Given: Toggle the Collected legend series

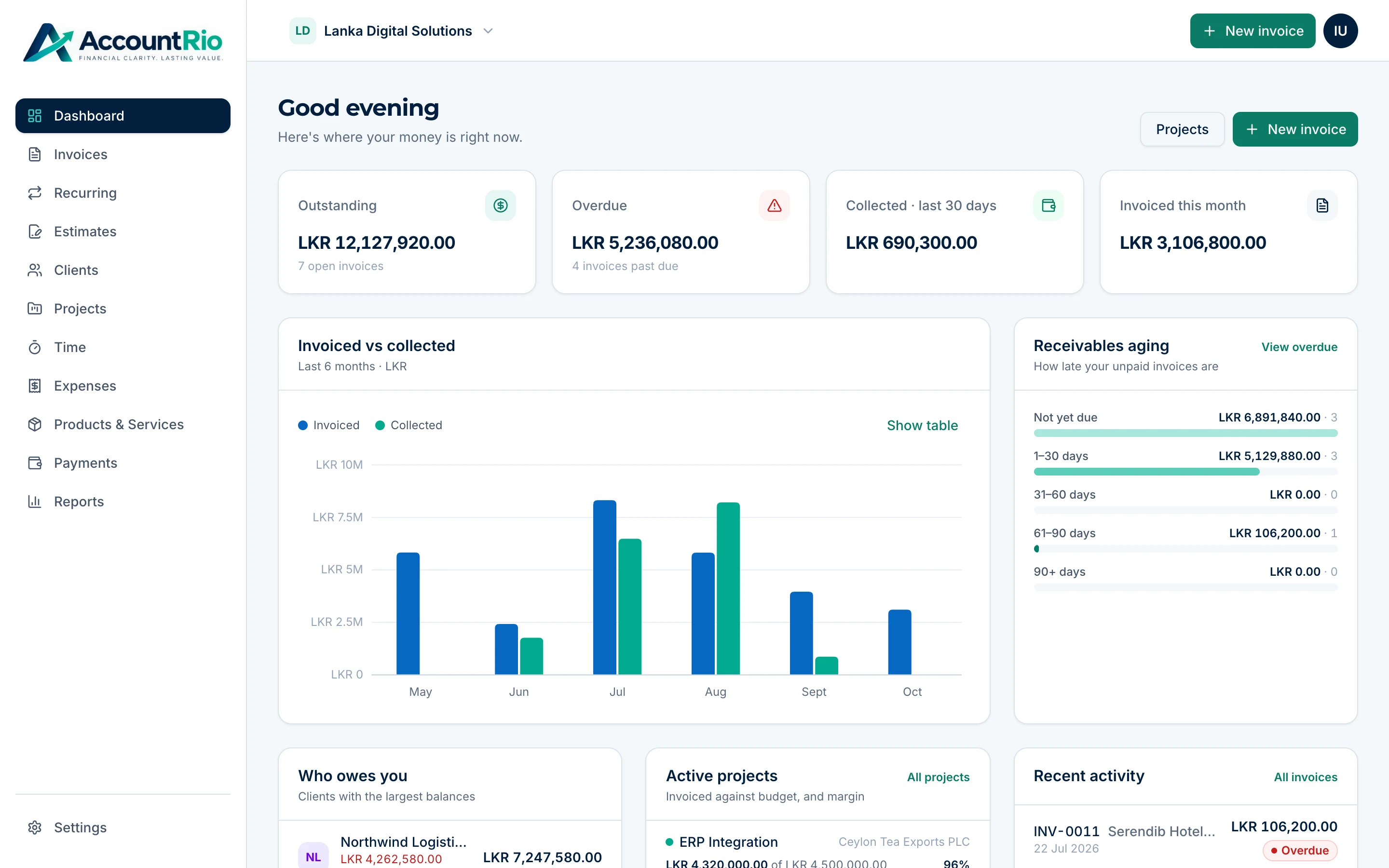Looking at the screenshot, I should (x=409, y=425).
